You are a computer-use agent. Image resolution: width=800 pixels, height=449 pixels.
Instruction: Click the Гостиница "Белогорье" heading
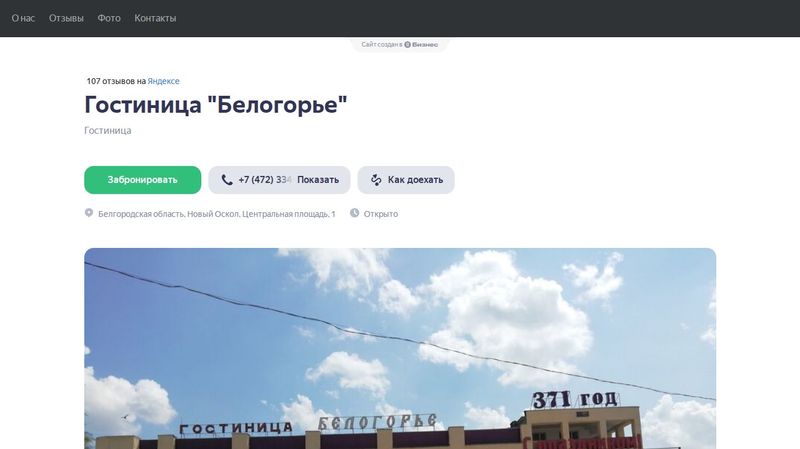[216, 105]
